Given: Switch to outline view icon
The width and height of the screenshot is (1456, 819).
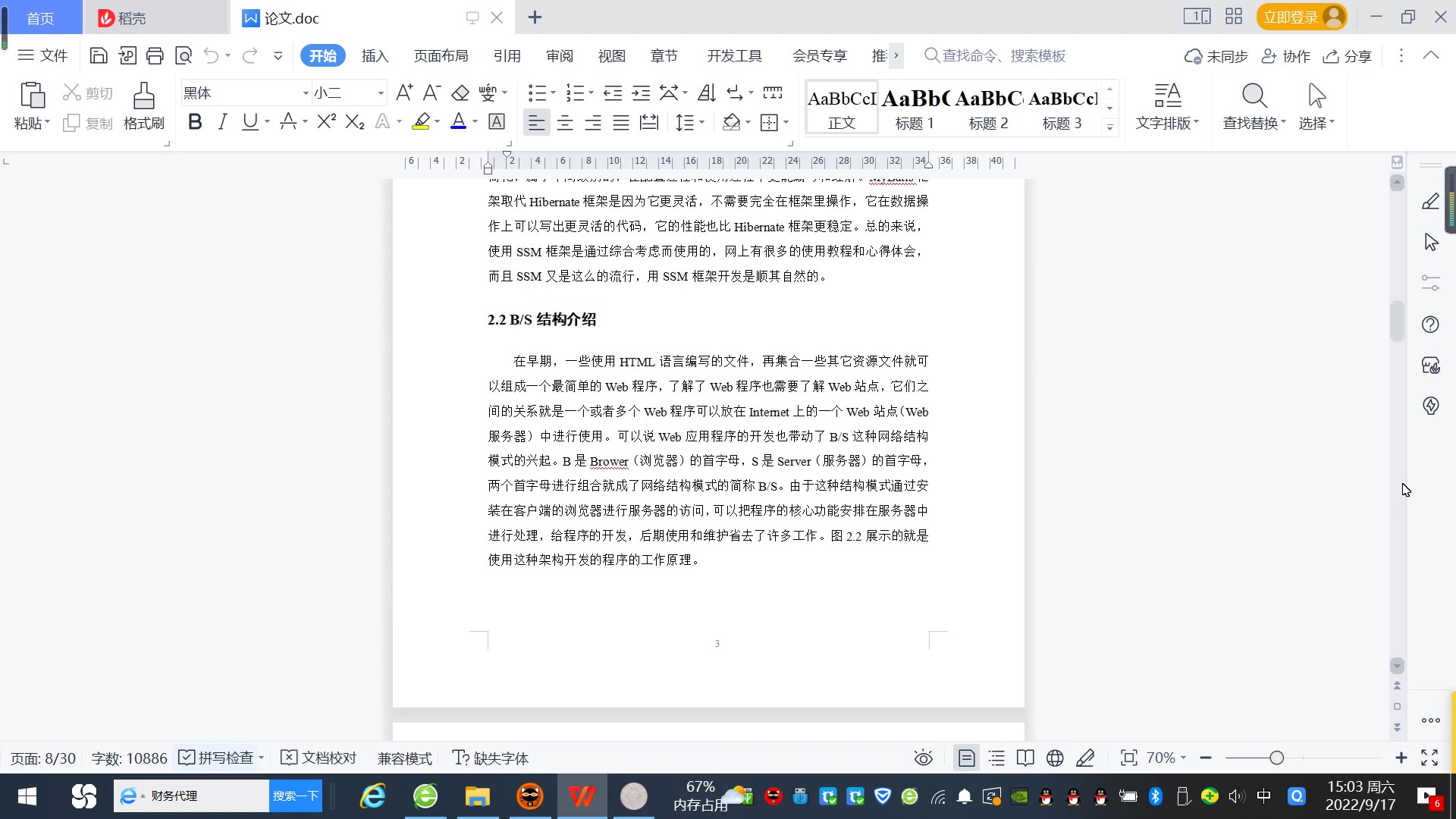Looking at the screenshot, I should [x=996, y=758].
